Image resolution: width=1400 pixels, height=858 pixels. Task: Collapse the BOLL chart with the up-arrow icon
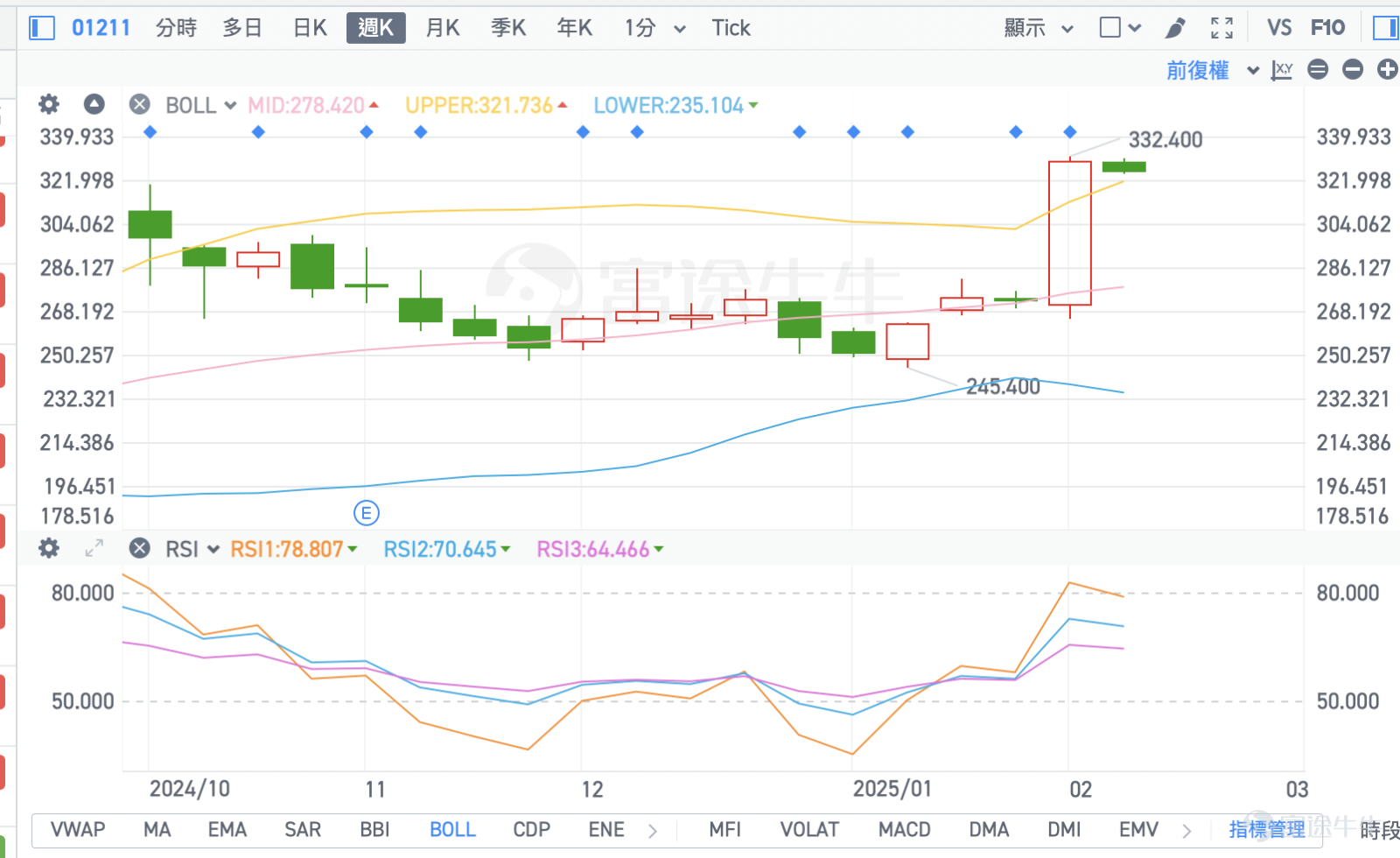[x=94, y=105]
